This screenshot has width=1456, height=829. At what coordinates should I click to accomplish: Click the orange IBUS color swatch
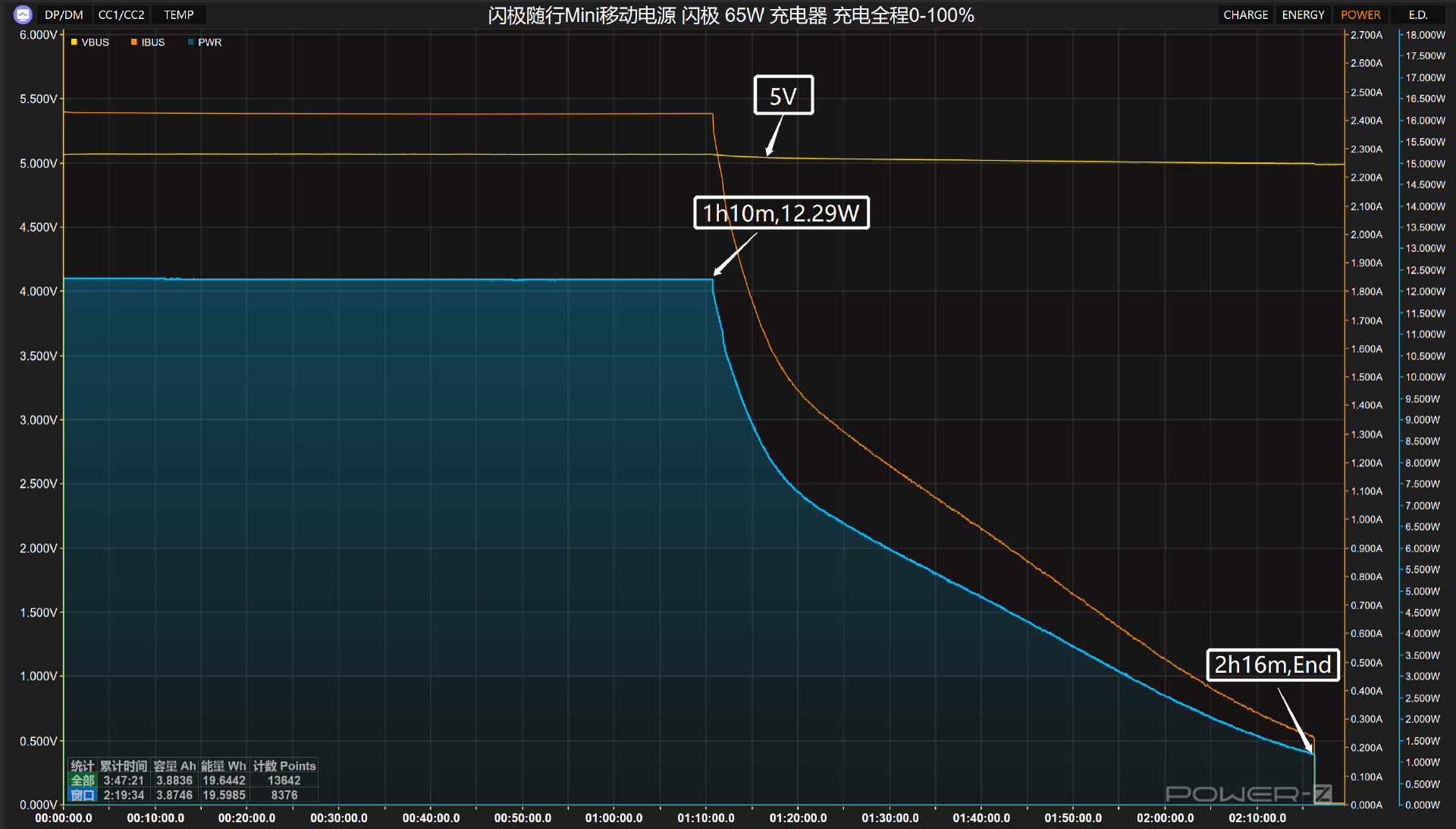point(134,42)
